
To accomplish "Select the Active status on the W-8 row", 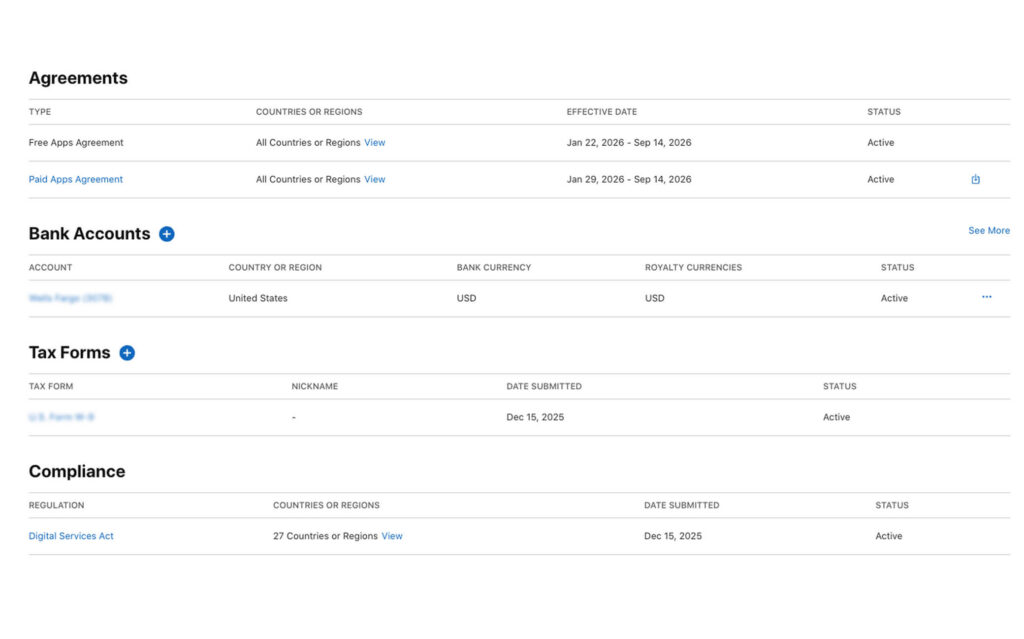I will click(x=837, y=417).
